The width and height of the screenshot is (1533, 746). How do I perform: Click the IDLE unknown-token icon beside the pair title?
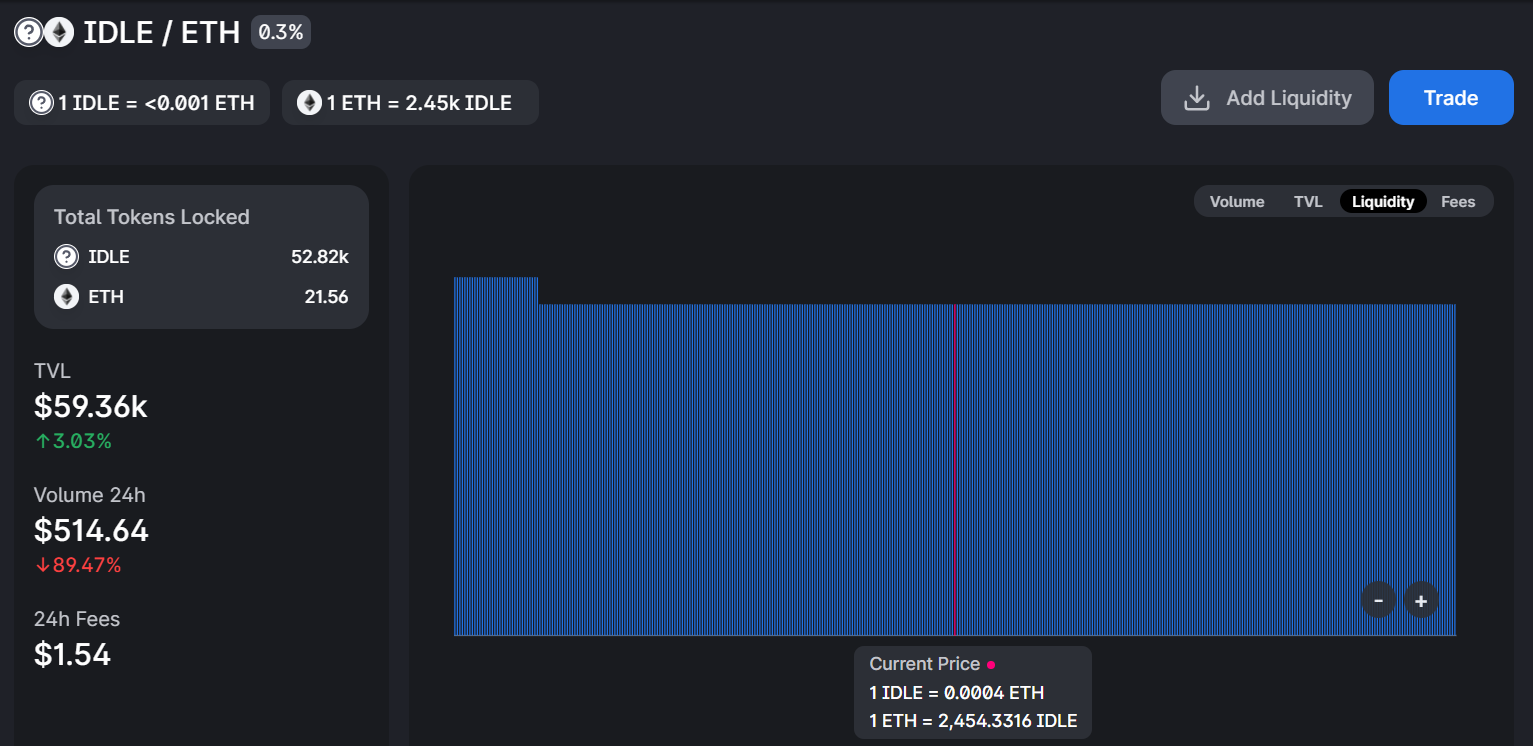click(28, 33)
